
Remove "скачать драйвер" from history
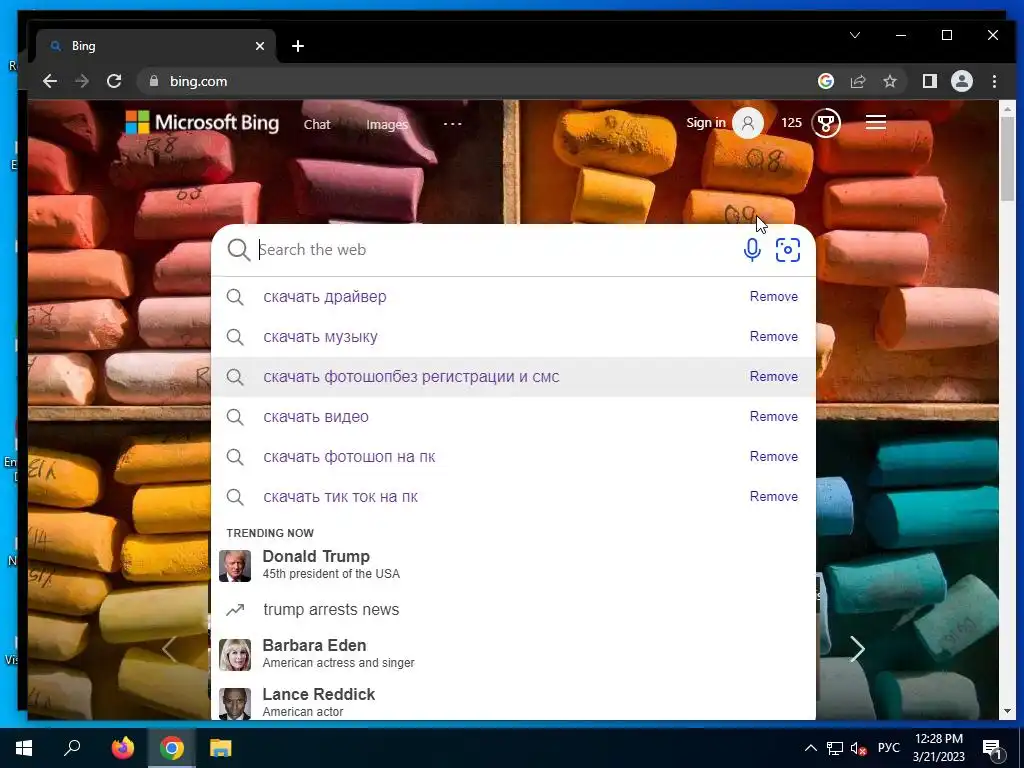773,296
